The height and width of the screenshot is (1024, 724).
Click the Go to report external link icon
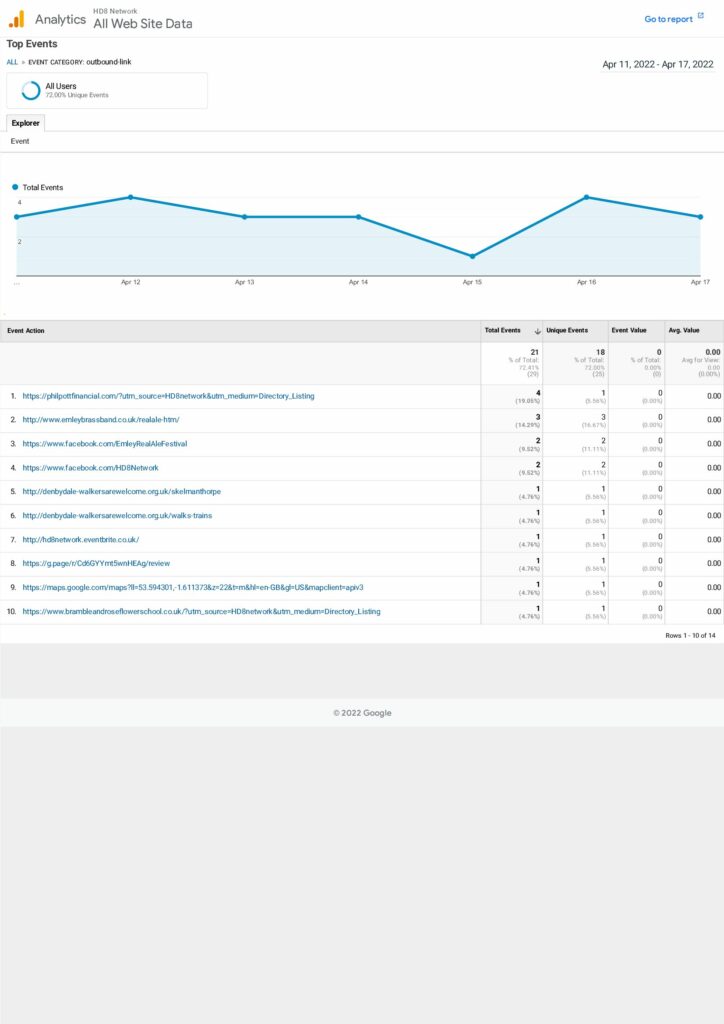[x=700, y=17]
